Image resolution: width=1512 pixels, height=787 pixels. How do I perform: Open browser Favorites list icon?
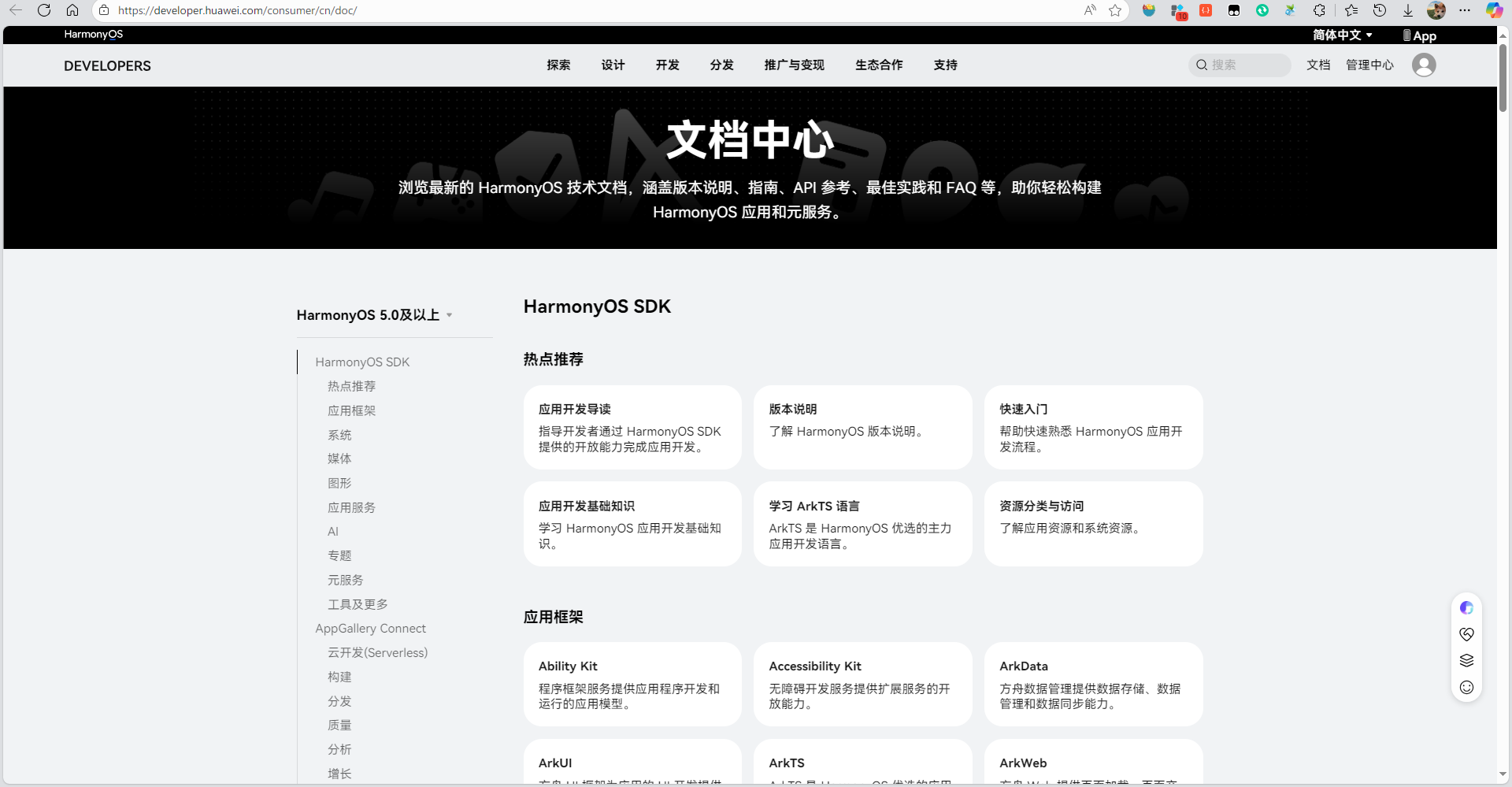1351,10
